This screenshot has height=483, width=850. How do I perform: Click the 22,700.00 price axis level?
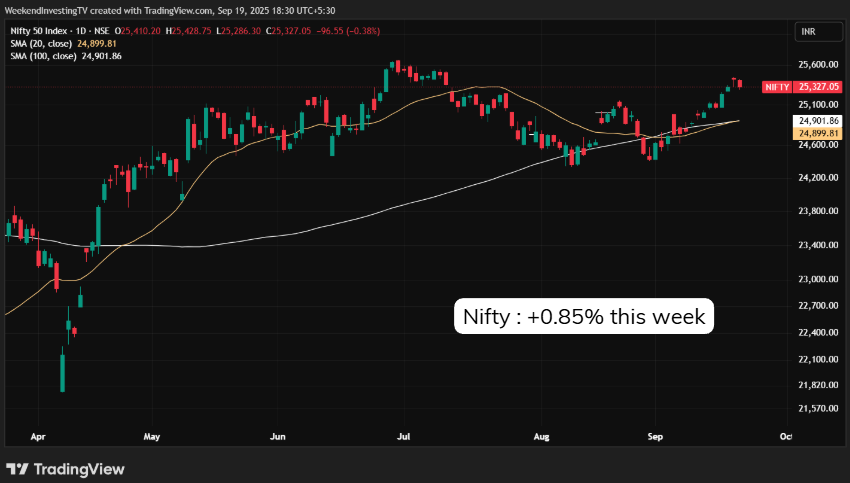coord(819,306)
